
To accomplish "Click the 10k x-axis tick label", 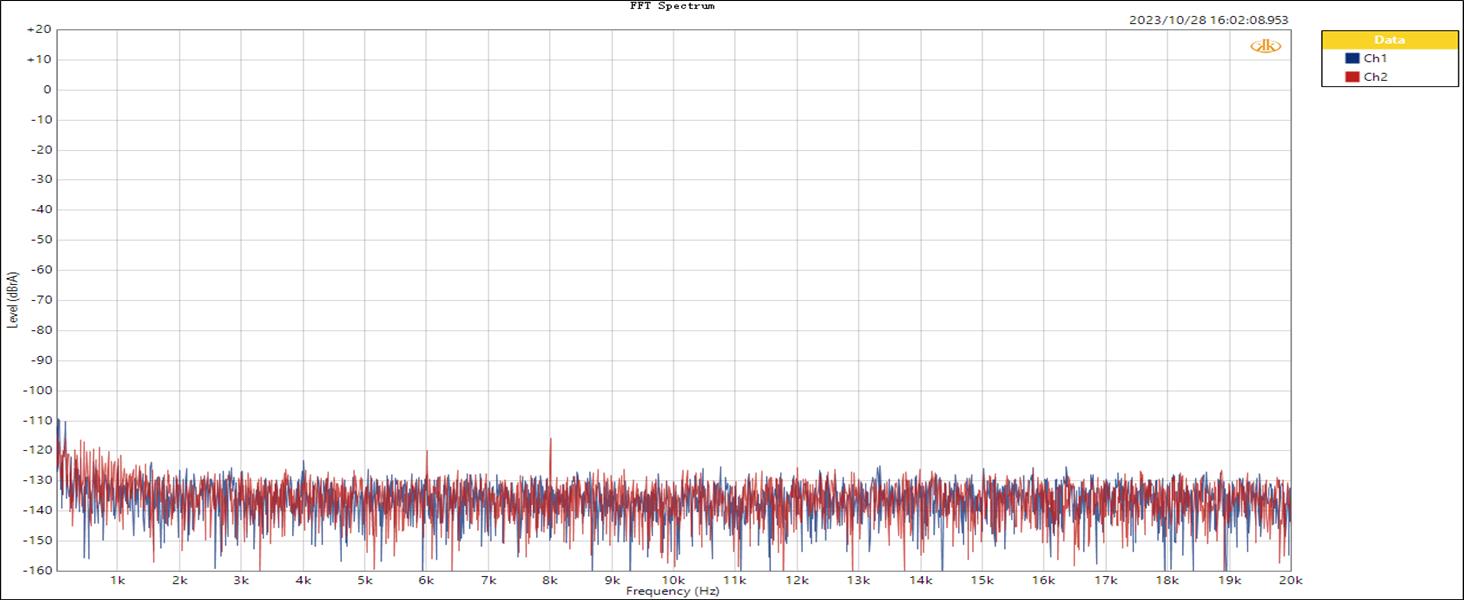I will (x=673, y=580).
